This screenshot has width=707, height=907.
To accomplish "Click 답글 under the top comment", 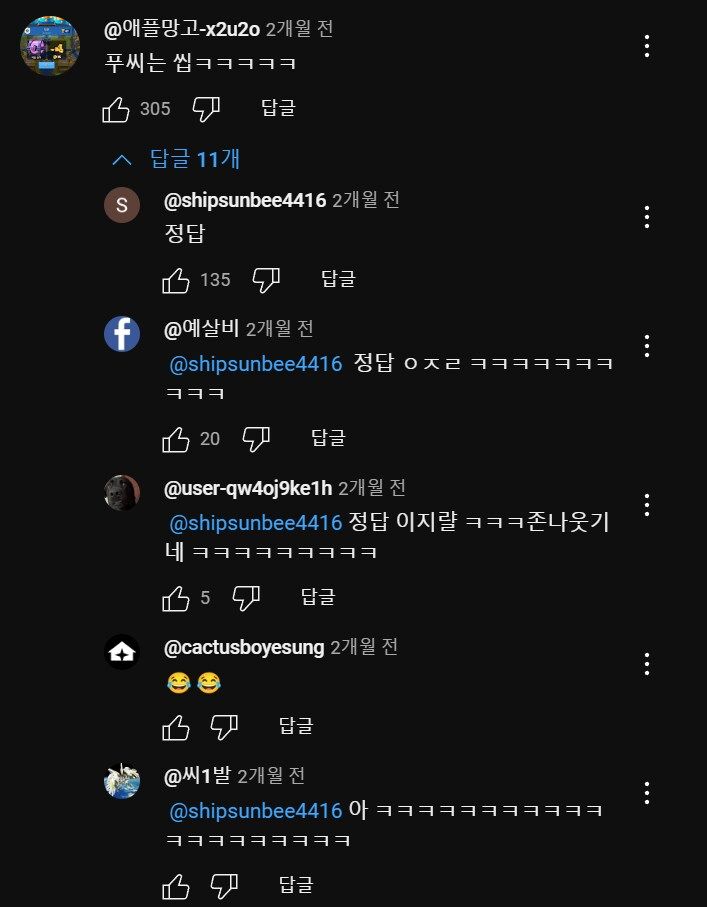I will (x=278, y=109).
